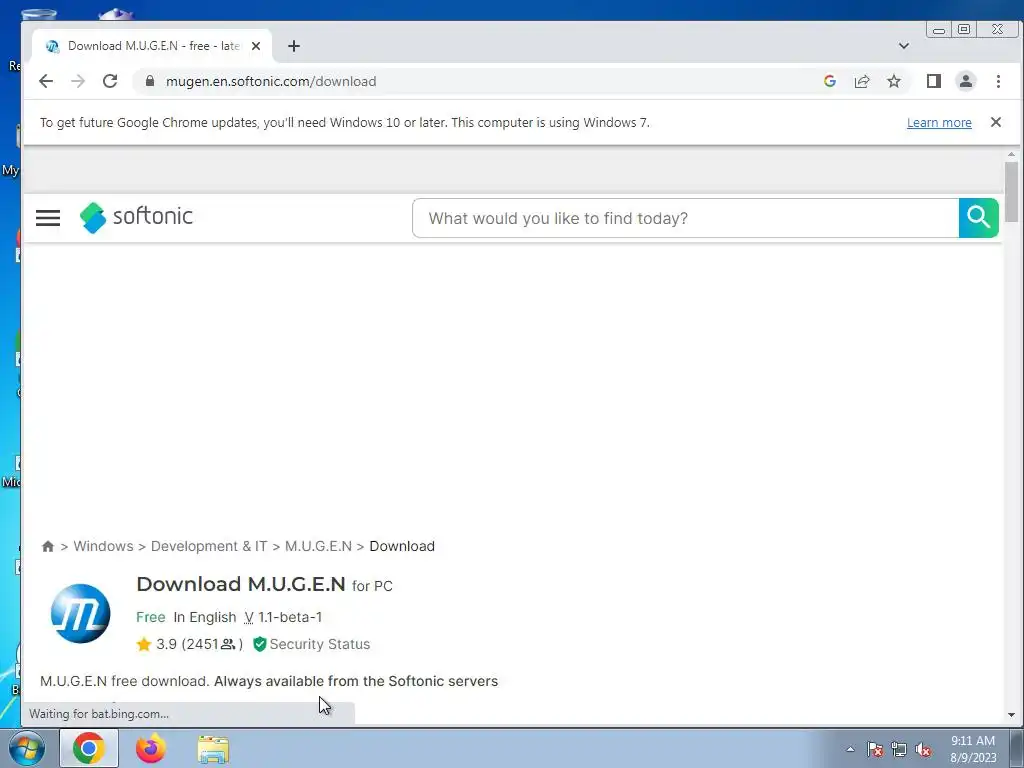1024x768 pixels.
Task: Select the Download M.U.G.E.N tab
Action: [x=153, y=46]
